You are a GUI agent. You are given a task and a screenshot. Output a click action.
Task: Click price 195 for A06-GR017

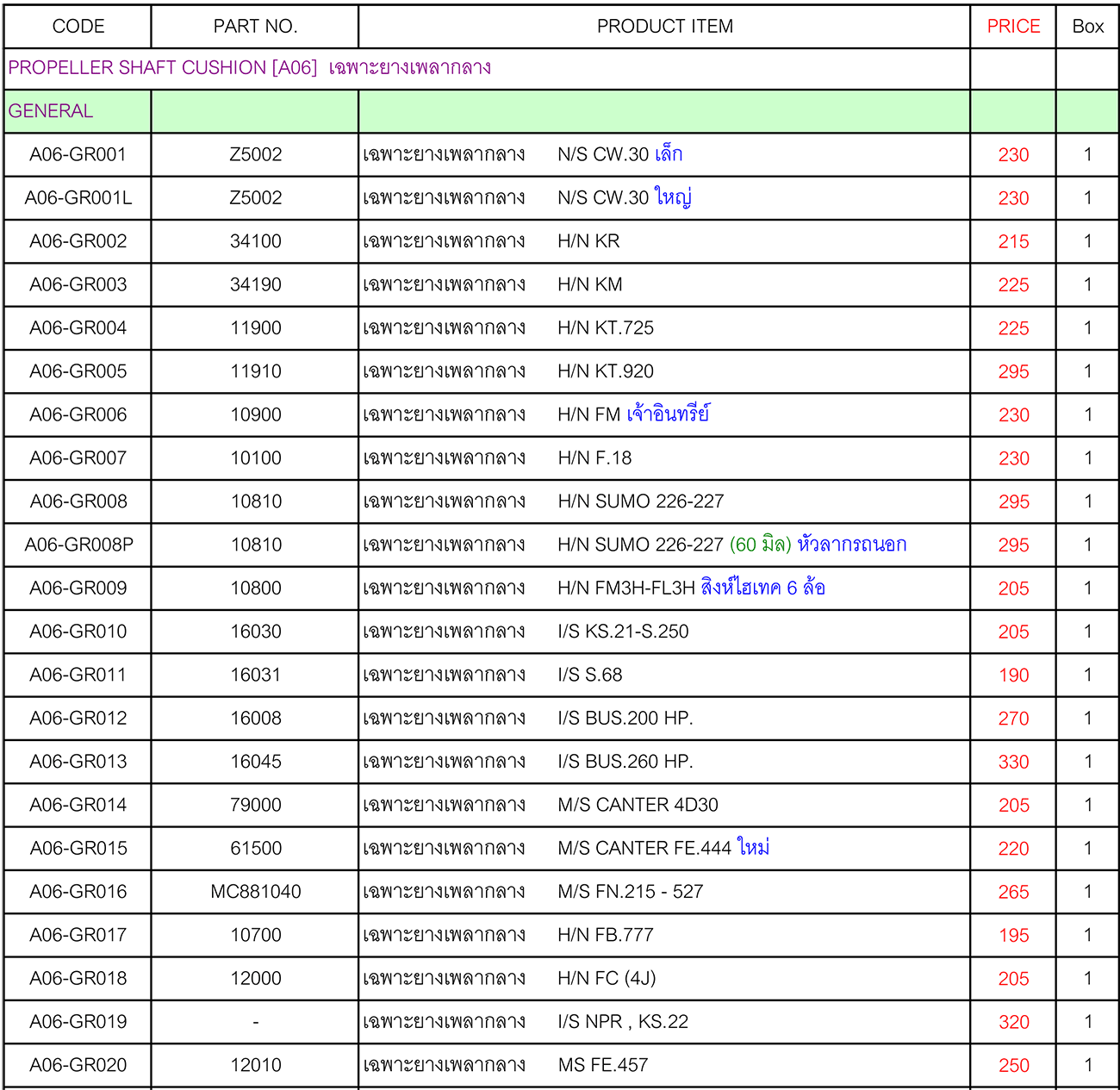(1013, 936)
